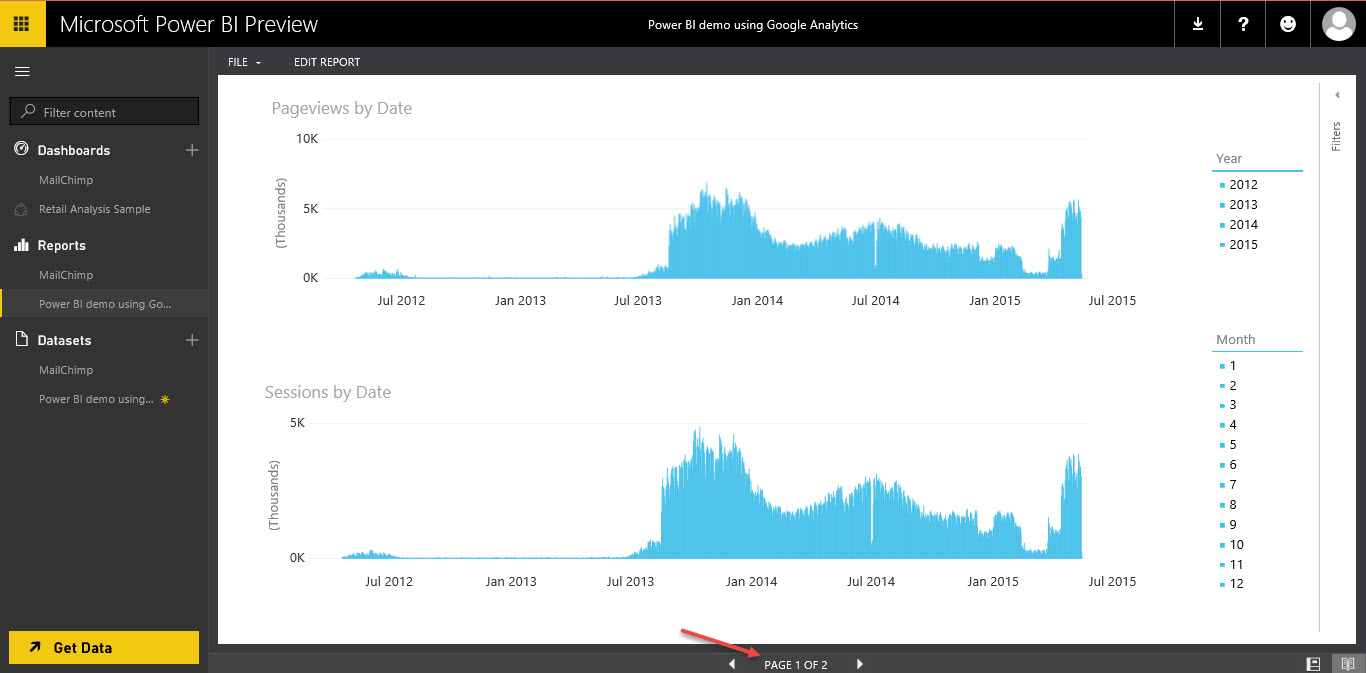Screen dimensions: 1366x673
Task: Click the download icon in the top bar
Action: pyautogui.click(x=1197, y=23)
